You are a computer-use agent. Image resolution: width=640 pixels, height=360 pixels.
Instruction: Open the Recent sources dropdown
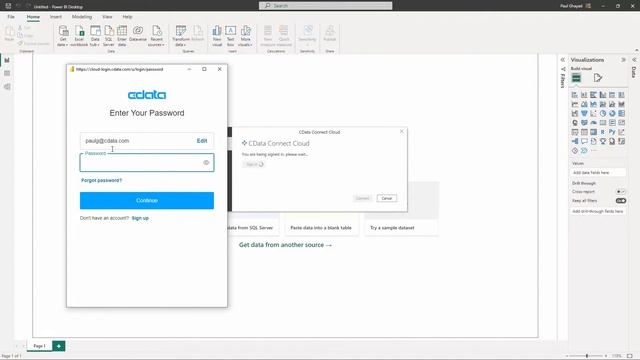pos(157,36)
